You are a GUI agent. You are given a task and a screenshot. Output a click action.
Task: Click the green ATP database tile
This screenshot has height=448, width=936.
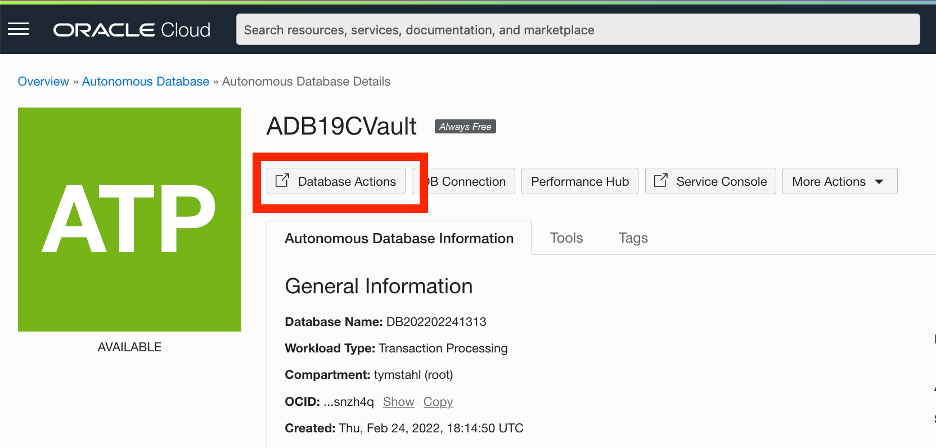pos(130,219)
